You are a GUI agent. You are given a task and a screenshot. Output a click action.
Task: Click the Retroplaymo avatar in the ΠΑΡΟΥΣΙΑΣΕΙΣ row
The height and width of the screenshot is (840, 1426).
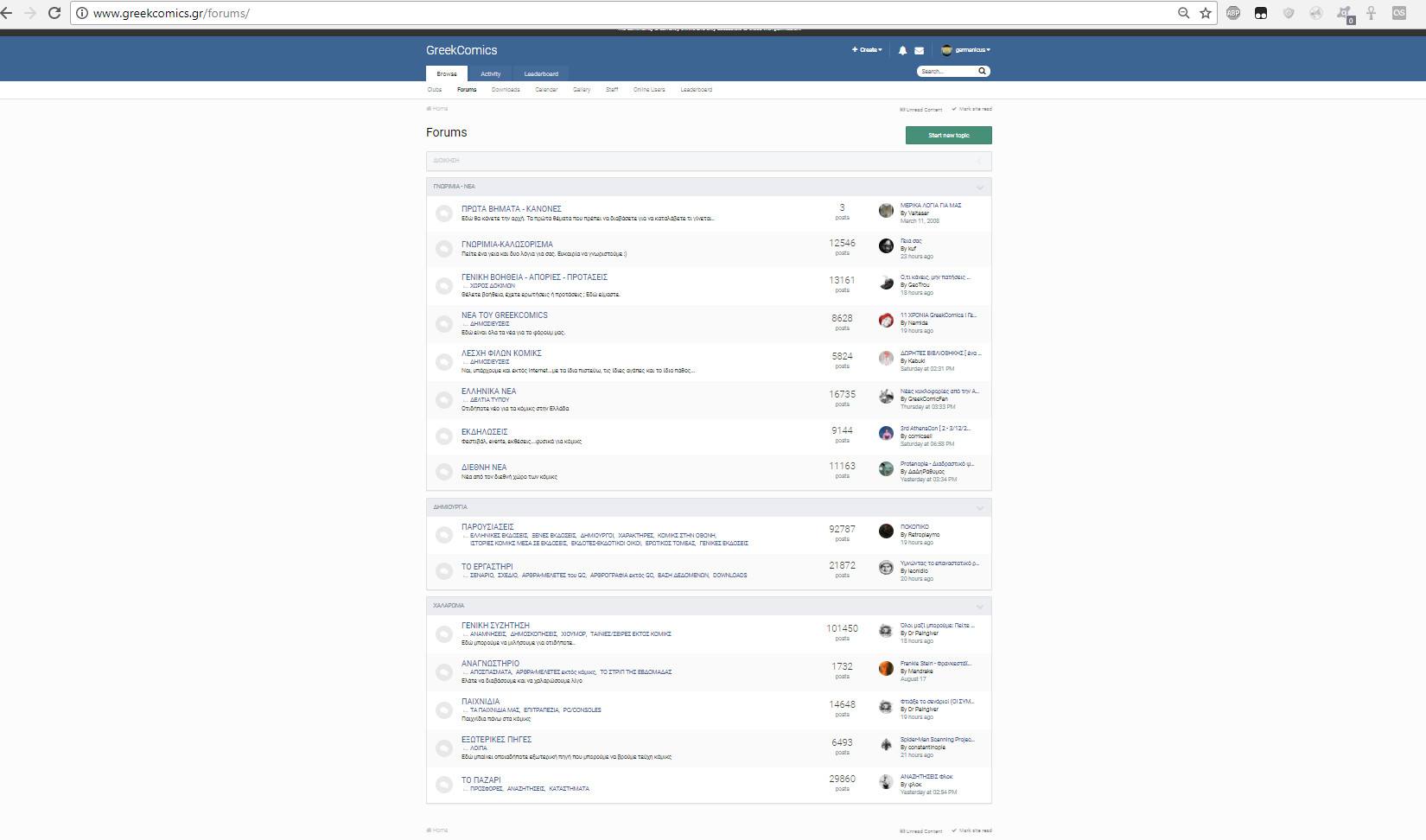(x=886, y=531)
